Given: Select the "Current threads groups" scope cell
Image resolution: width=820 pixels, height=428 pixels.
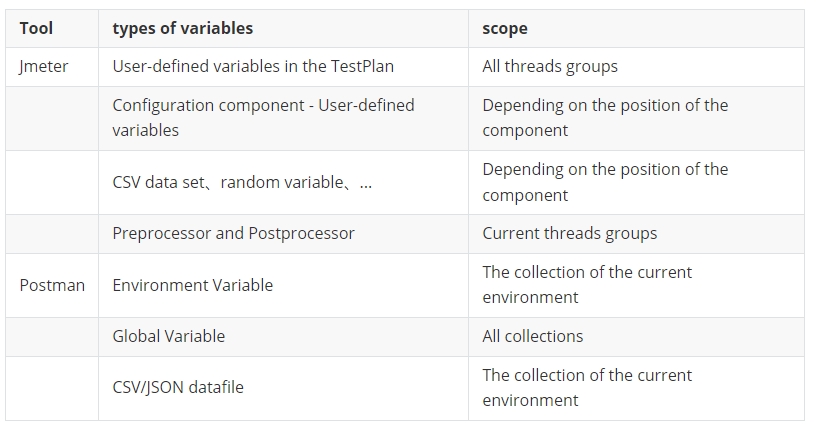Looking at the screenshot, I should coord(570,233).
